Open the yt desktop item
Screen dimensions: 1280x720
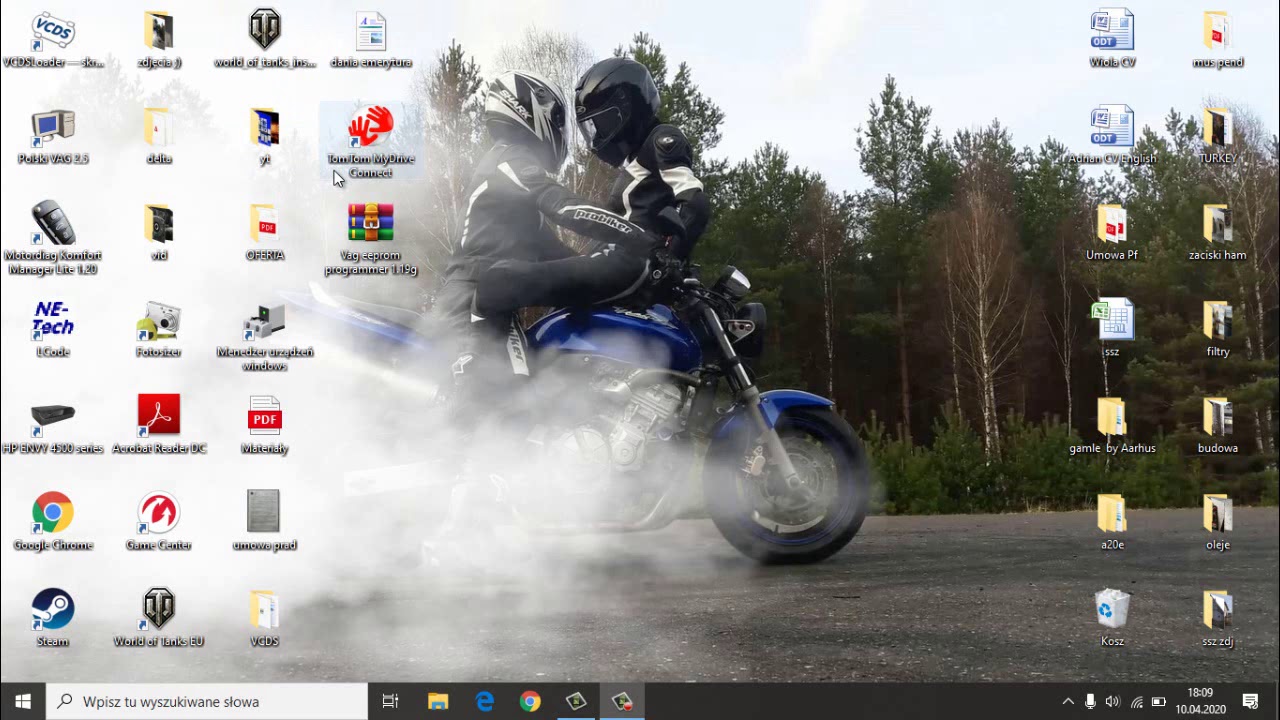[265, 136]
